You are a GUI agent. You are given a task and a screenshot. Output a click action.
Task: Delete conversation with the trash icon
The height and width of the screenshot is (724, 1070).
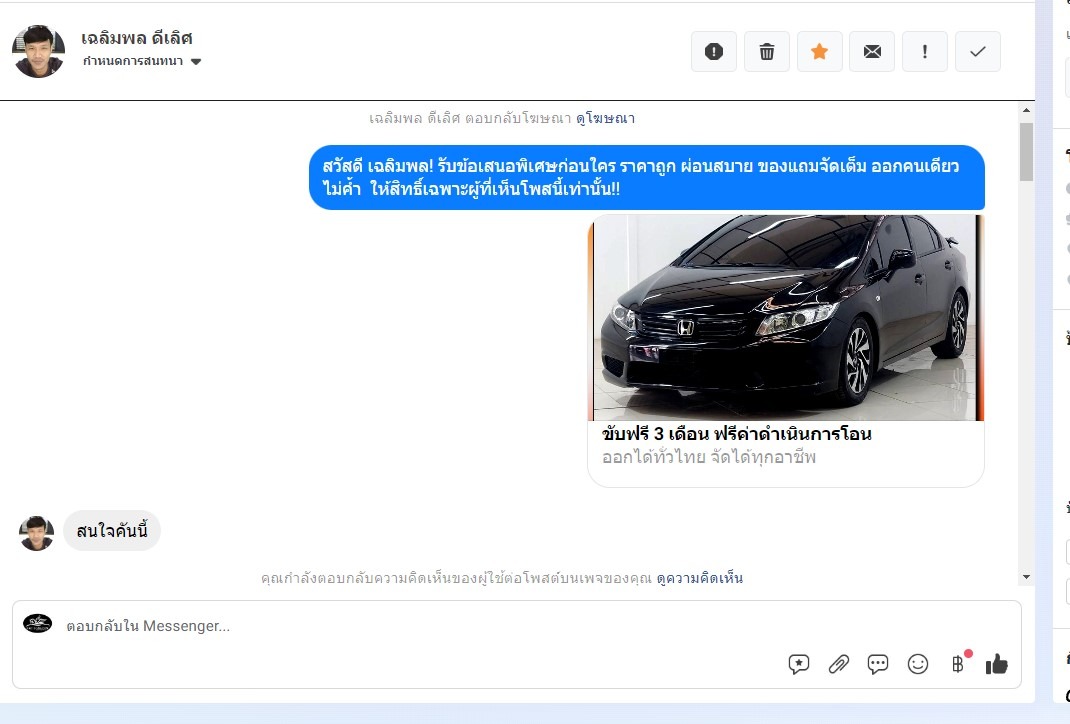click(767, 51)
